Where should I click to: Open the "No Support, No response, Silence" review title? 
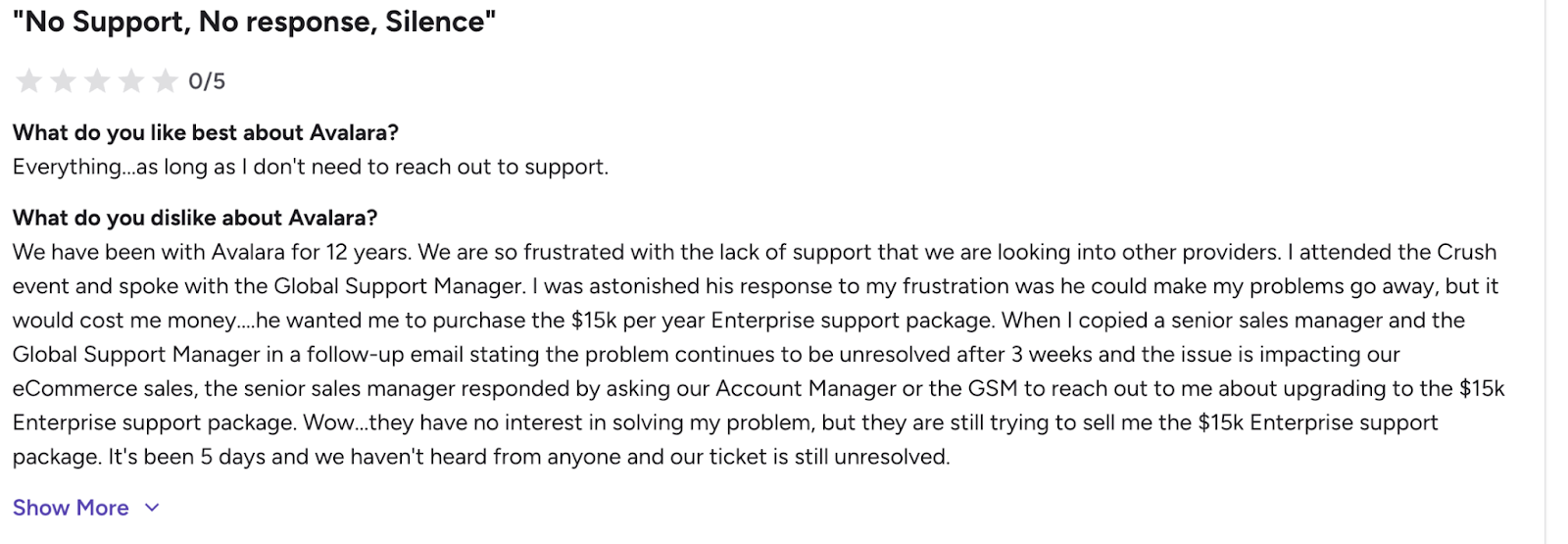click(x=254, y=23)
